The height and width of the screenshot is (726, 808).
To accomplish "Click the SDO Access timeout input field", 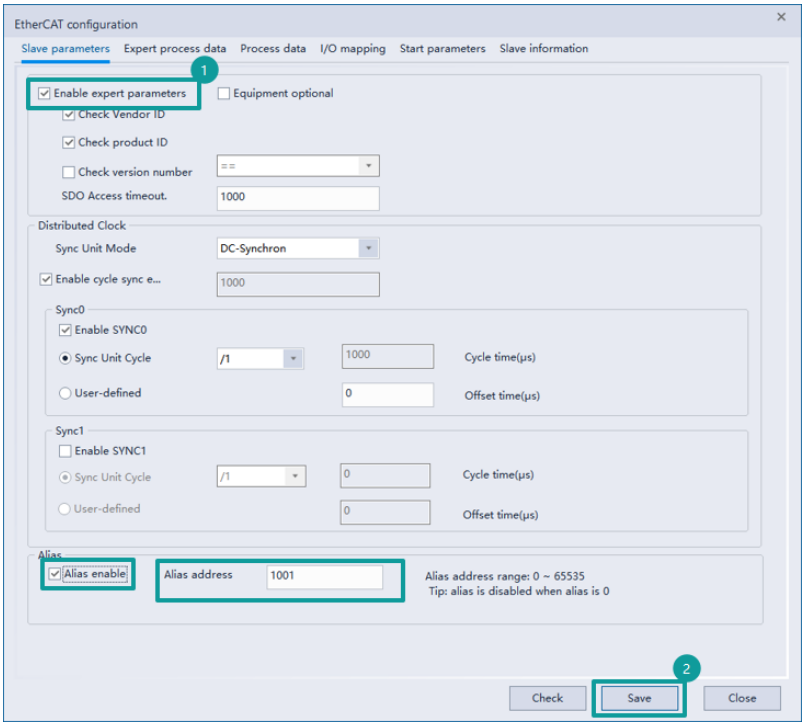I will click(298, 198).
